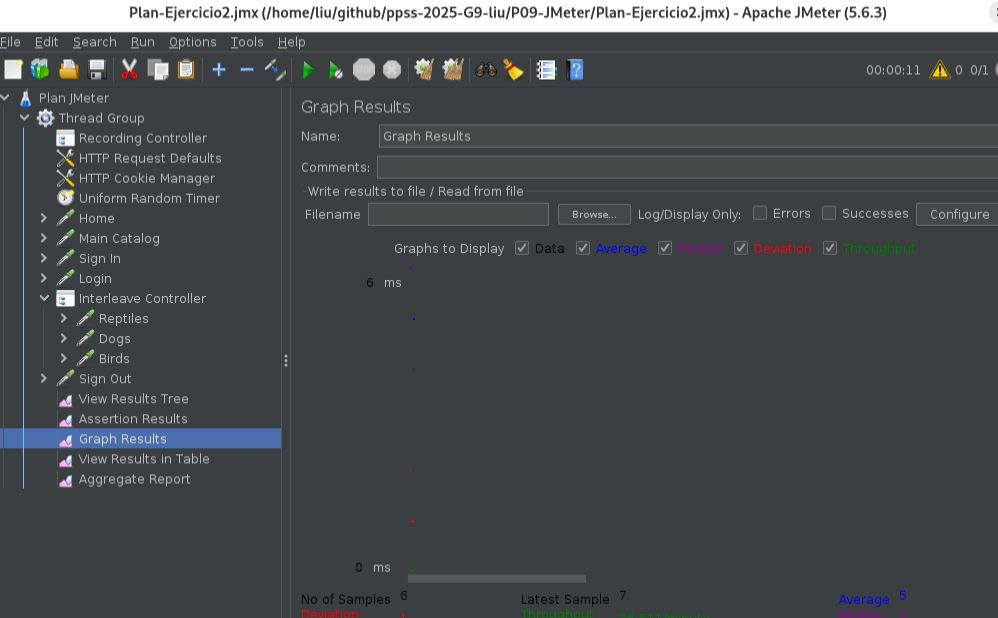Collapse the Interleave Controller node
998x618 pixels.
tap(44, 298)
